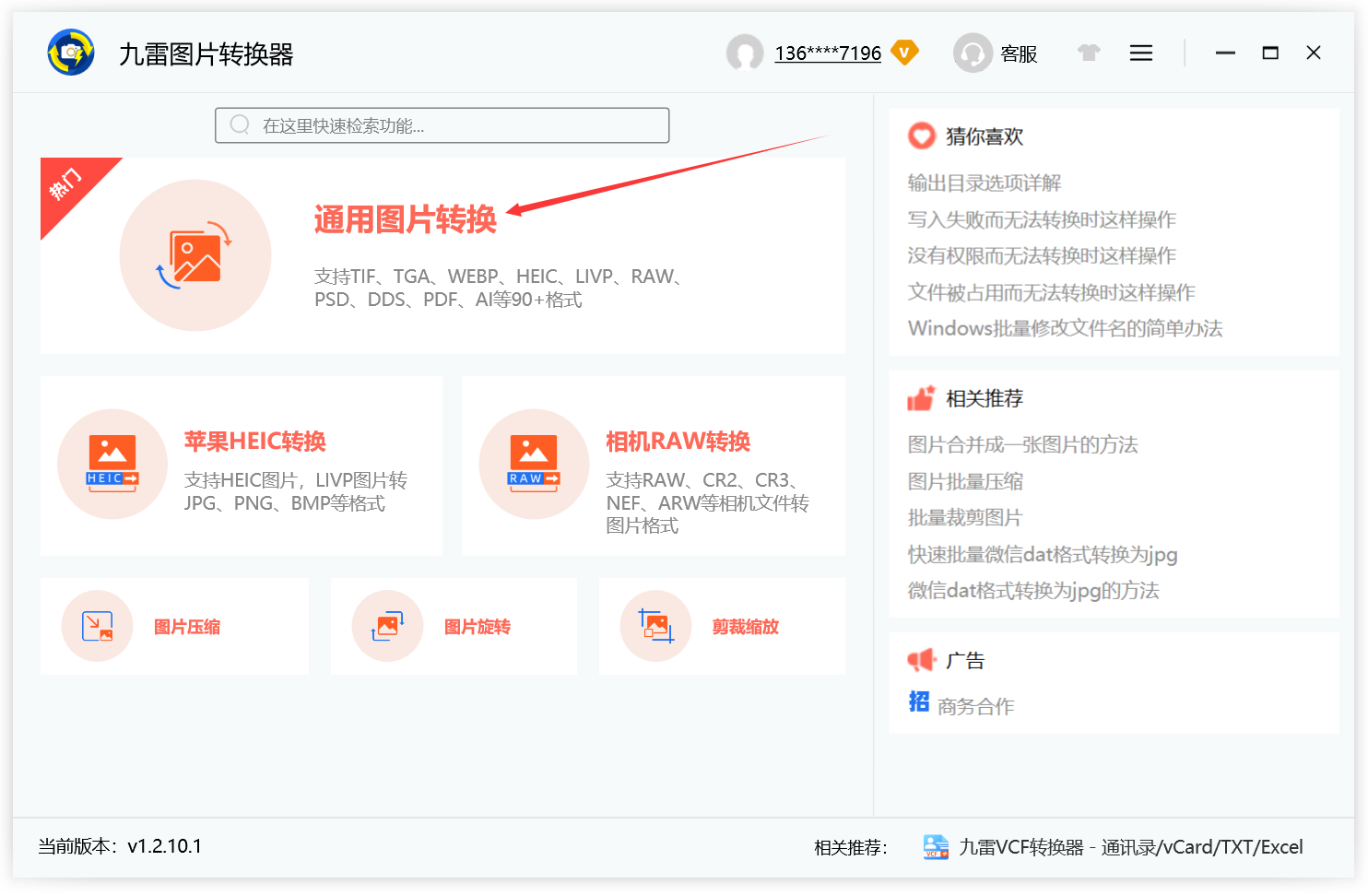Screen dimensions: 1368x896
Task: Open 微信dat格式转换为jpg的方法 link
Action: pyautogui.click(x=1033, y=590)
